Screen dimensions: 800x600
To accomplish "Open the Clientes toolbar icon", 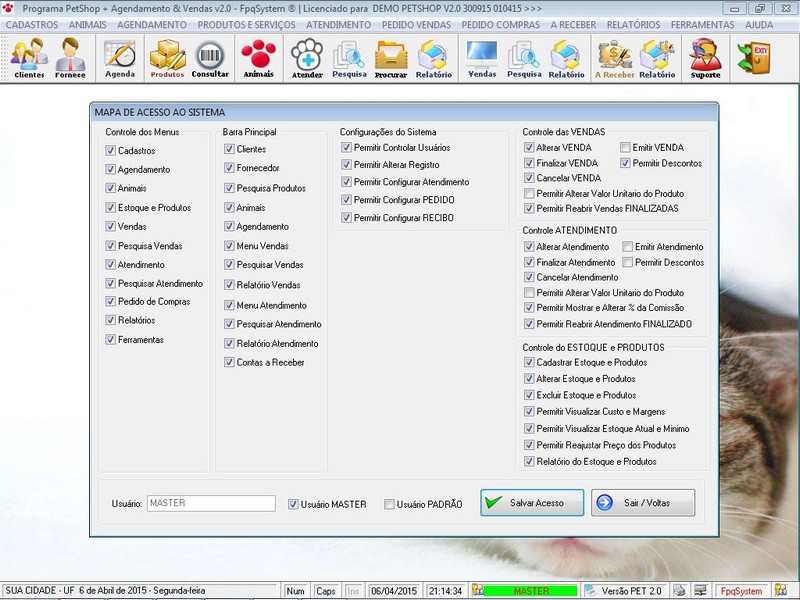I will [x=29, y=58].
